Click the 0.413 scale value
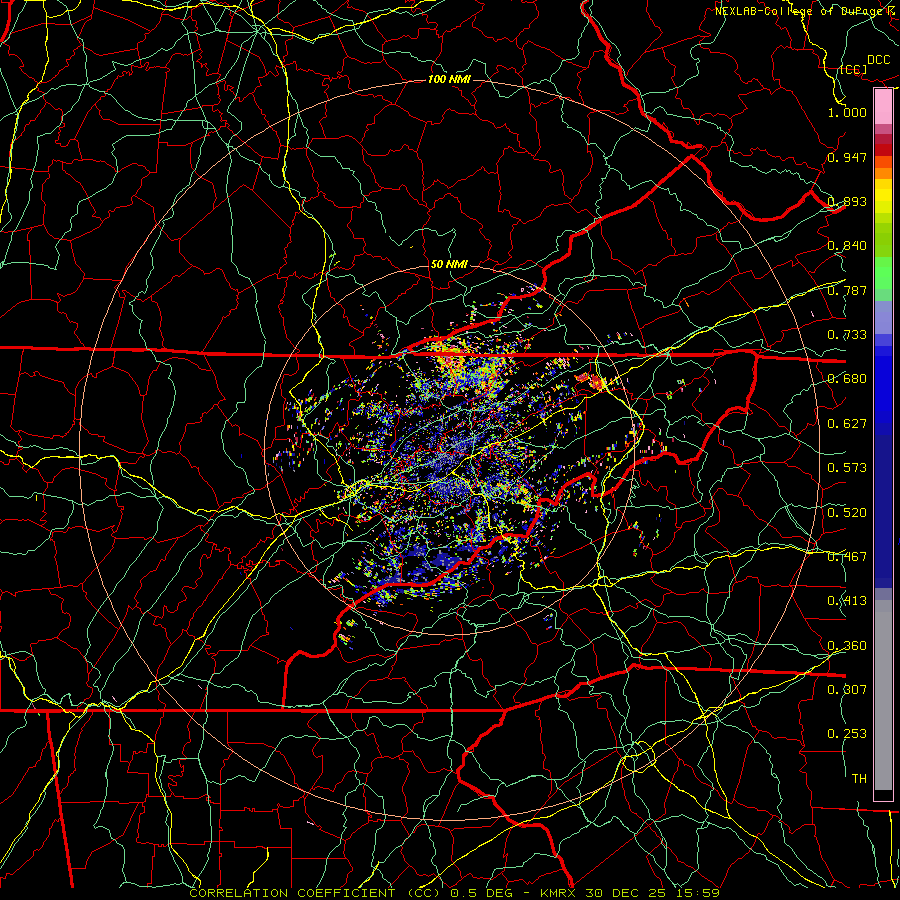Image resolution: width=900 pixels, height=900 pixels. 847,601
